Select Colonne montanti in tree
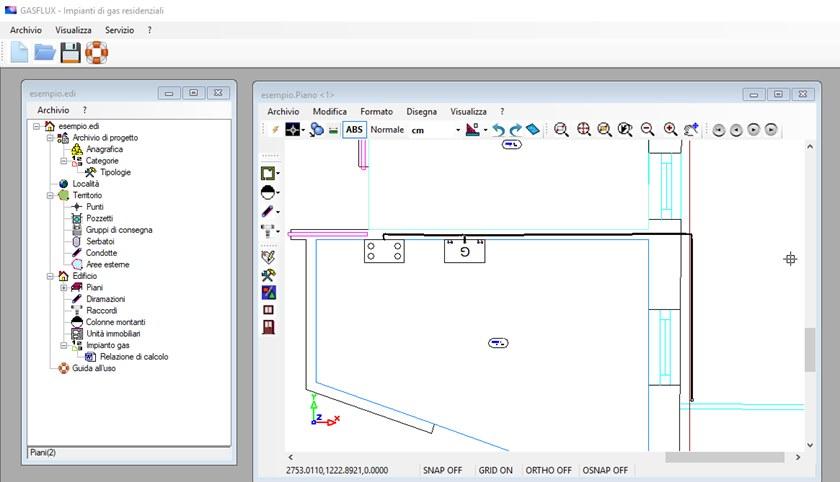 (x=115, y=322)
